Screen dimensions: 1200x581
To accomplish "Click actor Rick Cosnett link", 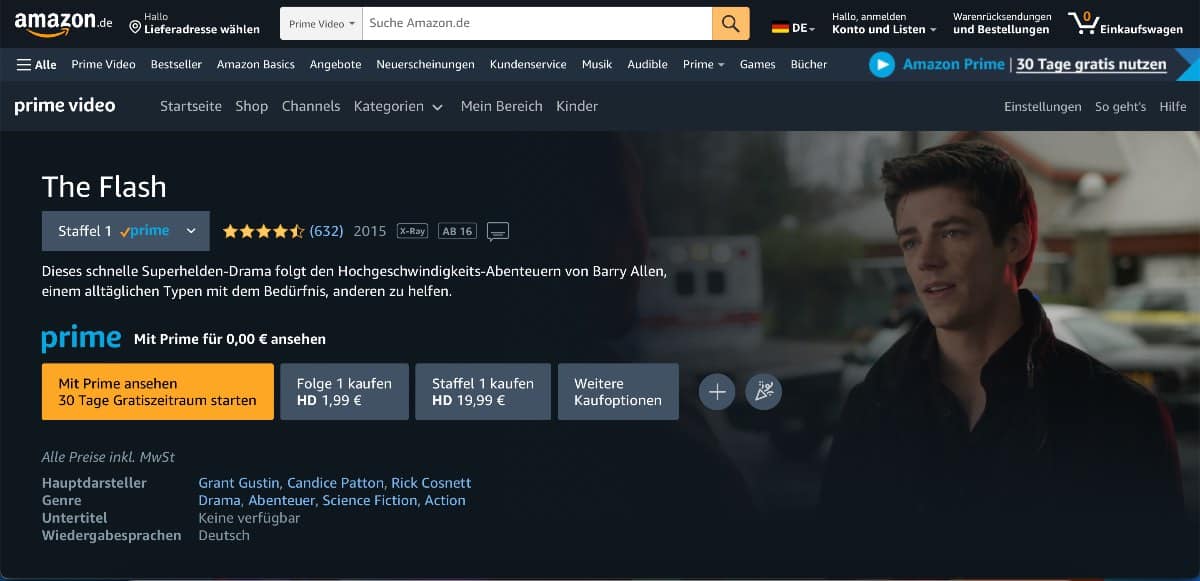I will click(431, 483).
